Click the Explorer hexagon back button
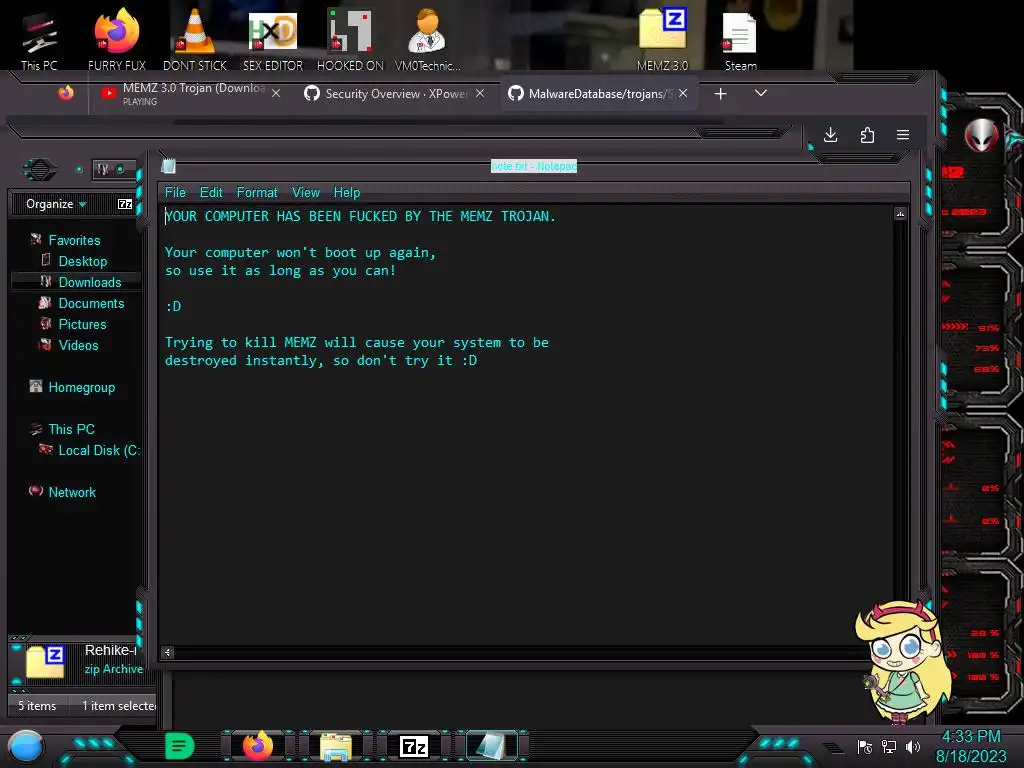 coord(39,170)
